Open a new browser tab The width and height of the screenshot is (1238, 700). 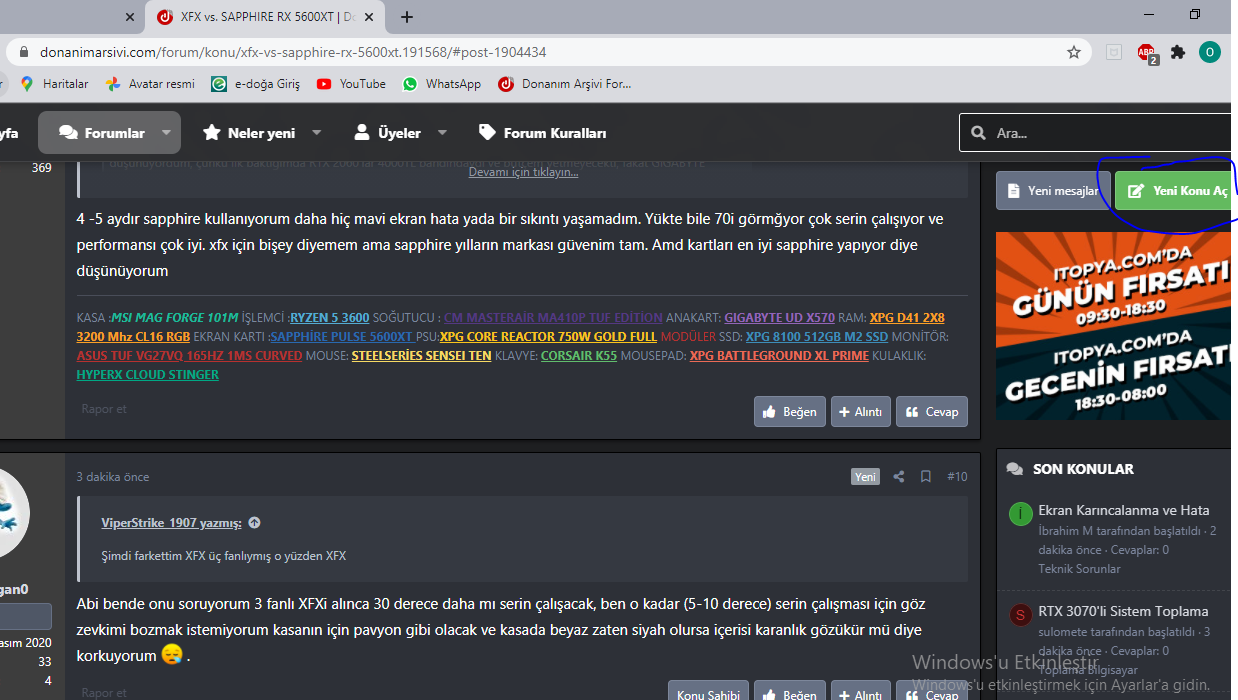pyautogui.click(x=407, y=16)
